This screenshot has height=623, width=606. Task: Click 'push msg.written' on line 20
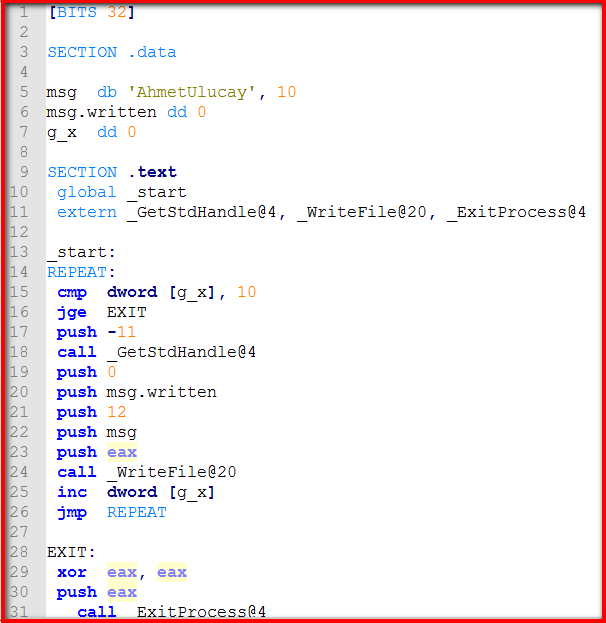tap(137, 392)
